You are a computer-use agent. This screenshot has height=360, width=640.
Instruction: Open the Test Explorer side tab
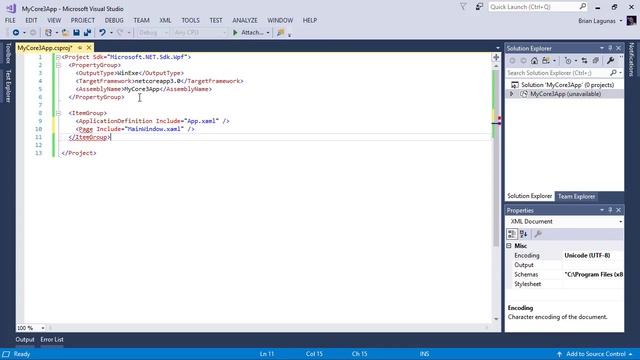(8, 86)
